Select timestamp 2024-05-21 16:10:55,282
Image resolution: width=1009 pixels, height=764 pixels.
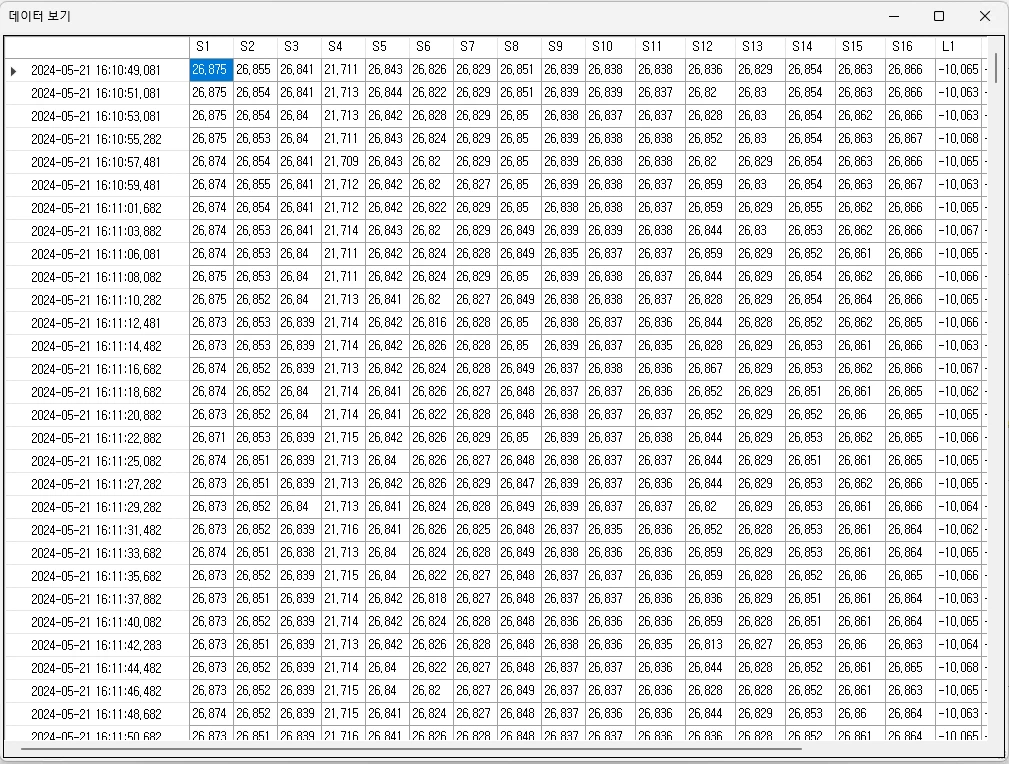coord(96,140)
